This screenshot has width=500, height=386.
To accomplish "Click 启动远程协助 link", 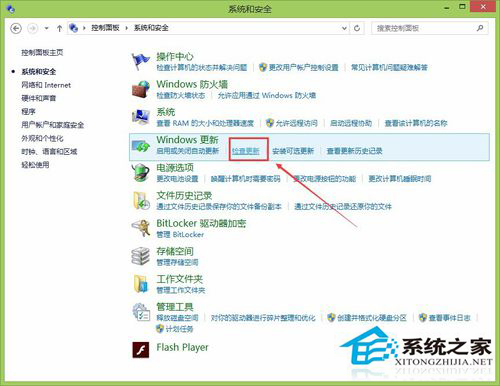I will [351, 123].
